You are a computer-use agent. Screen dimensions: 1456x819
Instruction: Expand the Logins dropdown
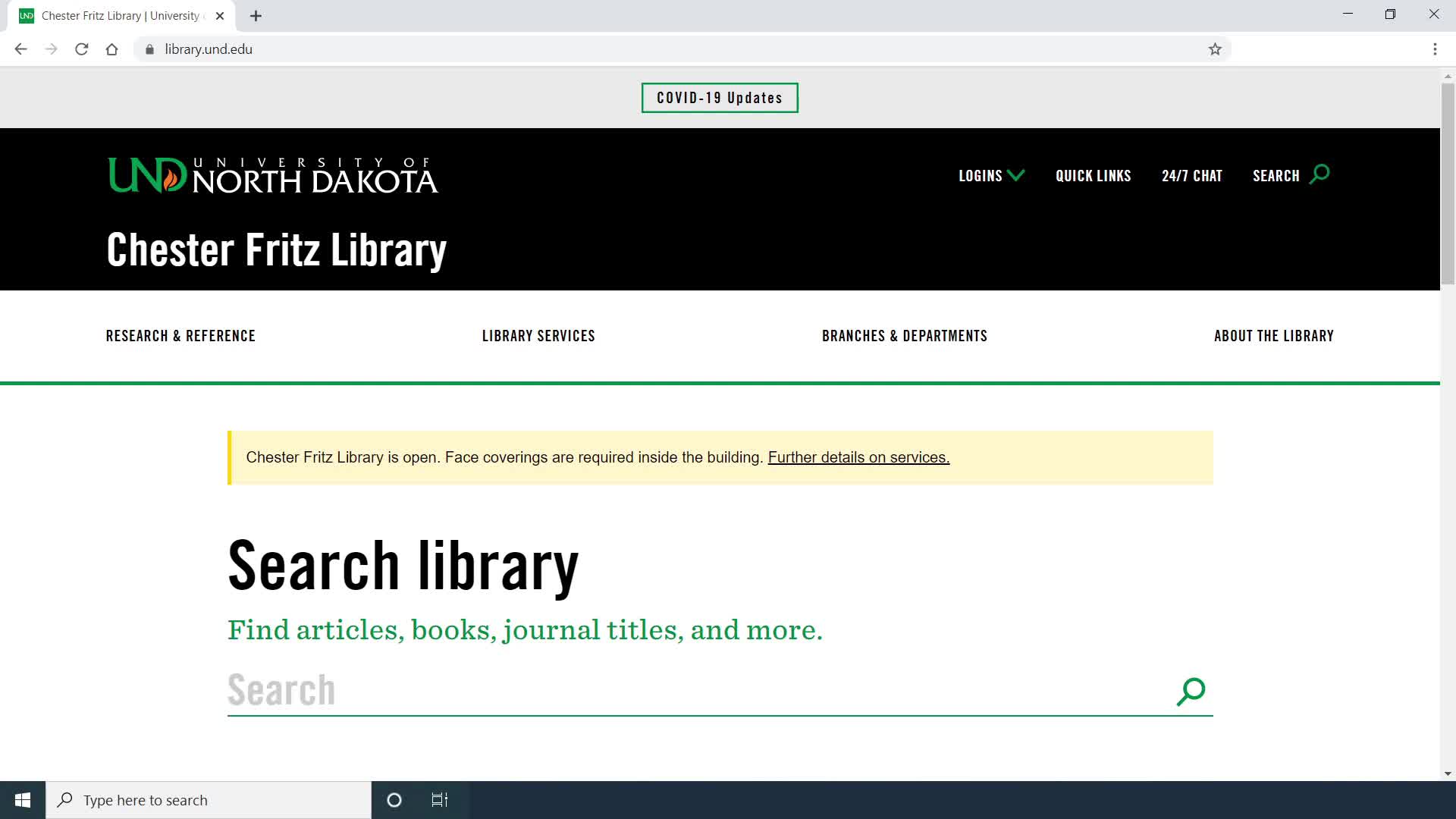991,176
